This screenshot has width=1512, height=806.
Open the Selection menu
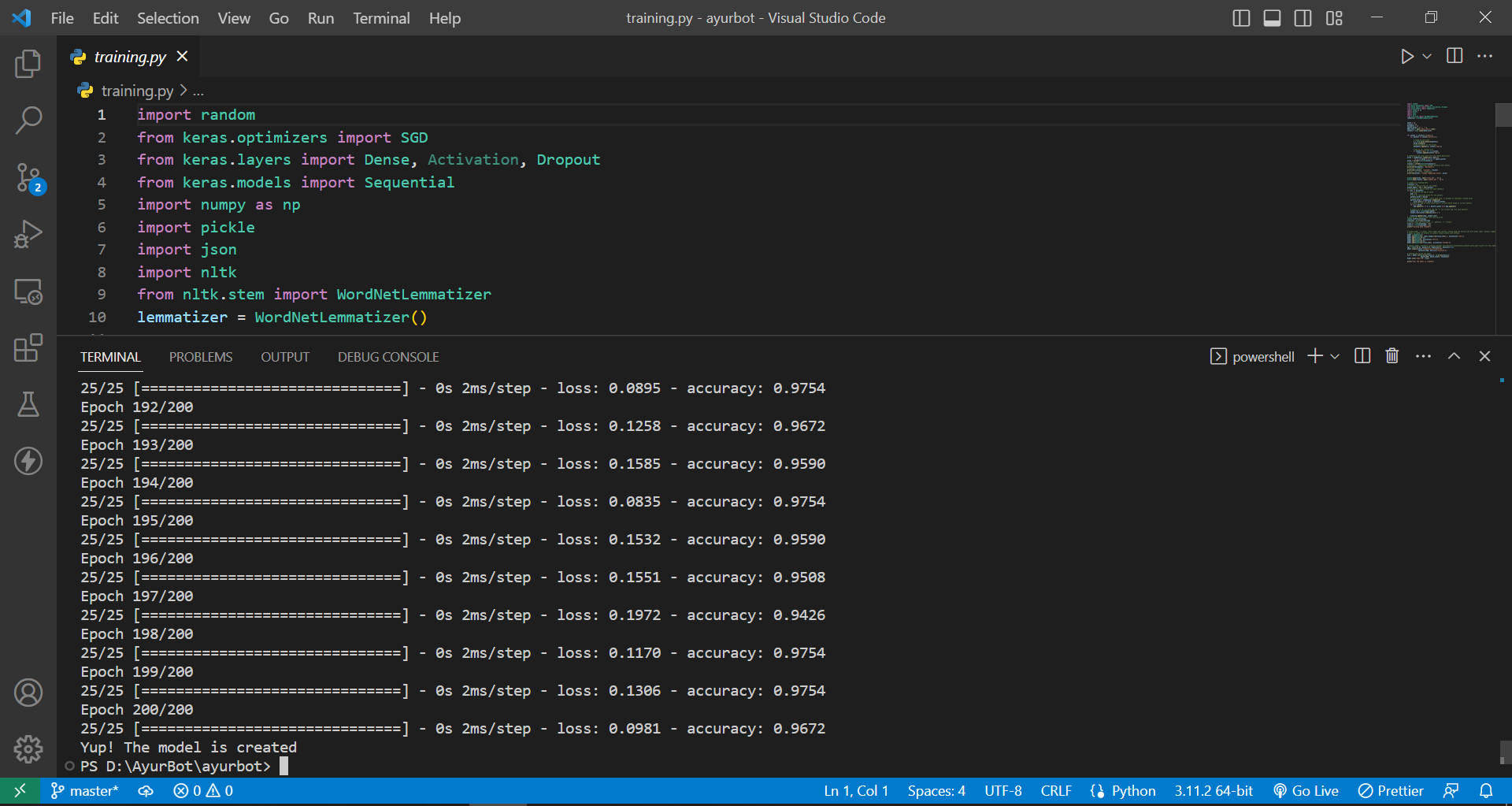pos(168,18)
